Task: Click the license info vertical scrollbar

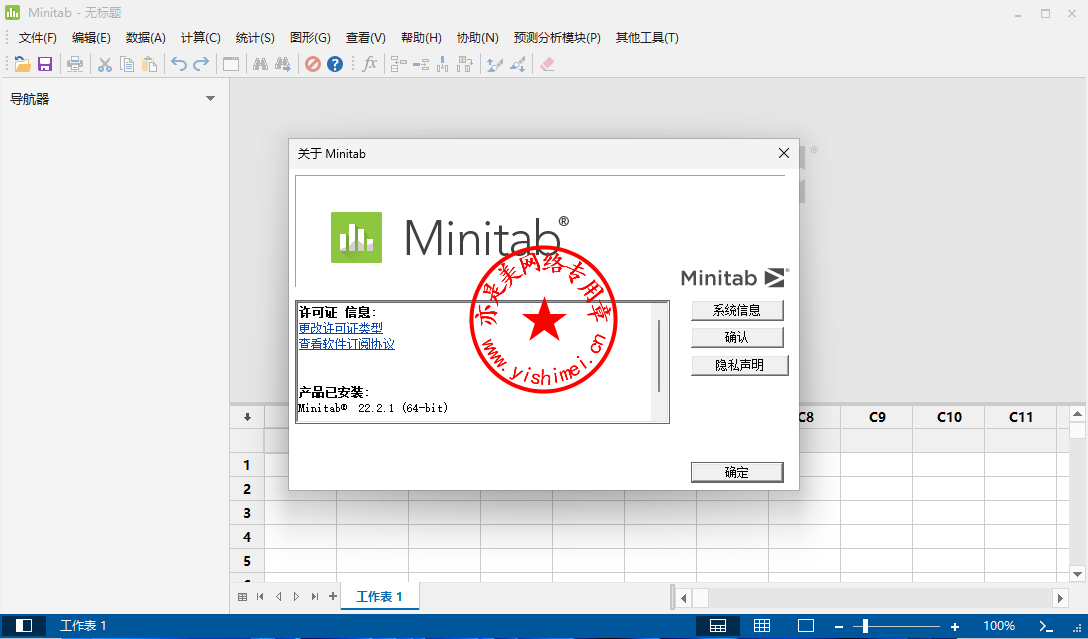Action: 658,357
